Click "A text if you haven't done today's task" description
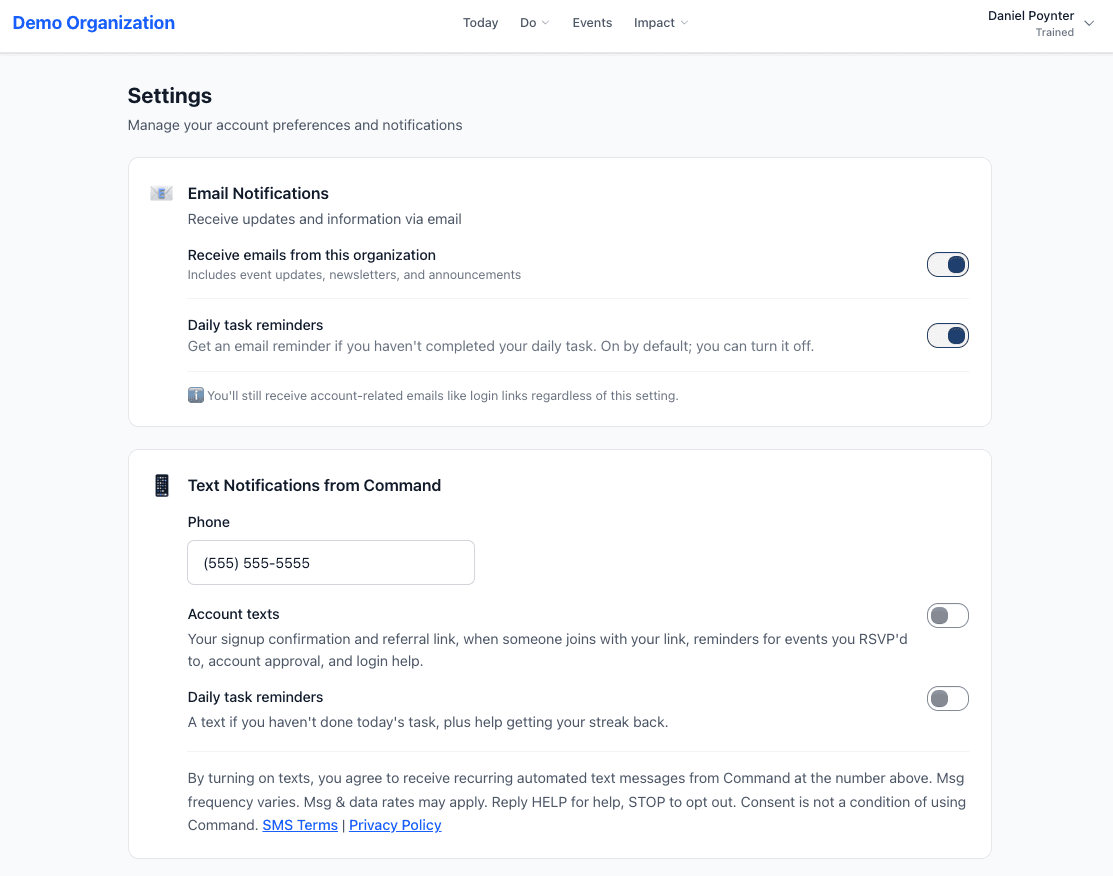Viewport: 1113px width, 876px height. pos(427,722)
